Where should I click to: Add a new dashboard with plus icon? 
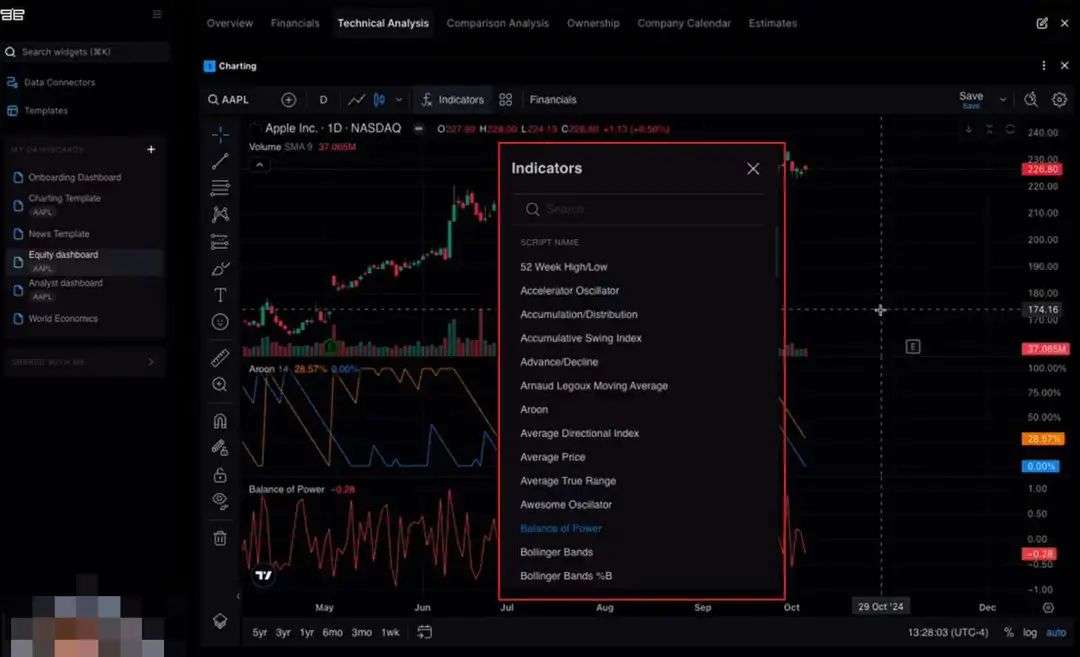click(151, 149)
